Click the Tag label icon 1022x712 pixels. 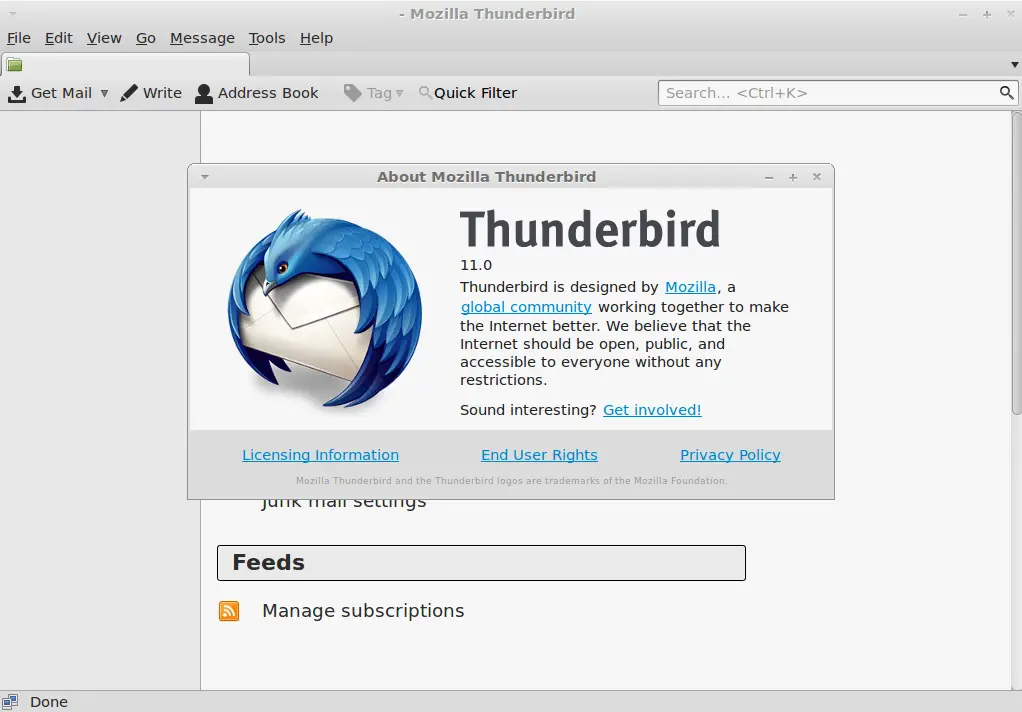pos(353,93)
